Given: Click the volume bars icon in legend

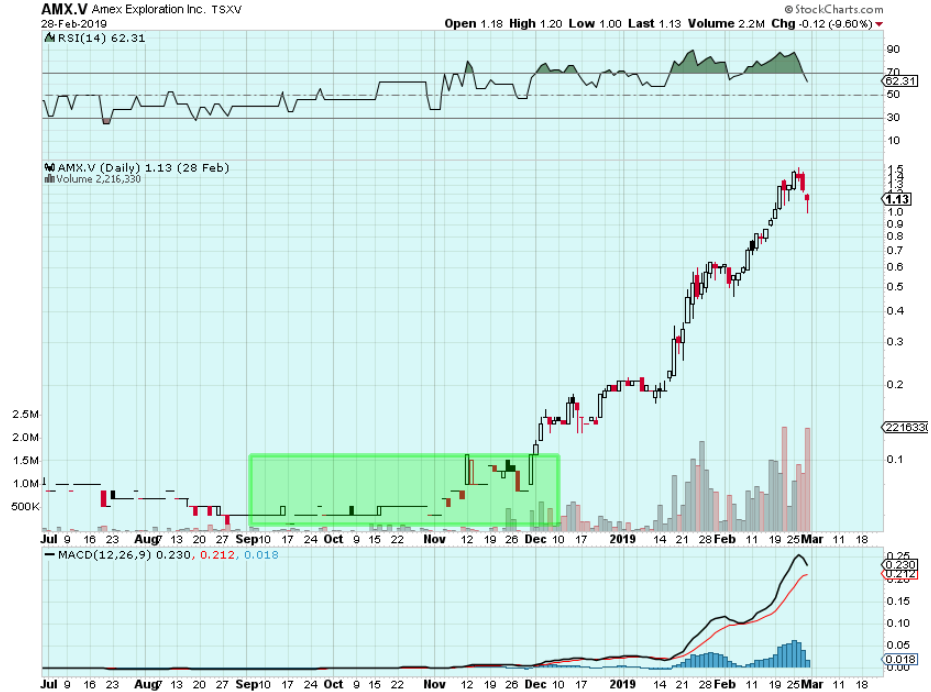Looking at the screenshot, I should point(50,179).
